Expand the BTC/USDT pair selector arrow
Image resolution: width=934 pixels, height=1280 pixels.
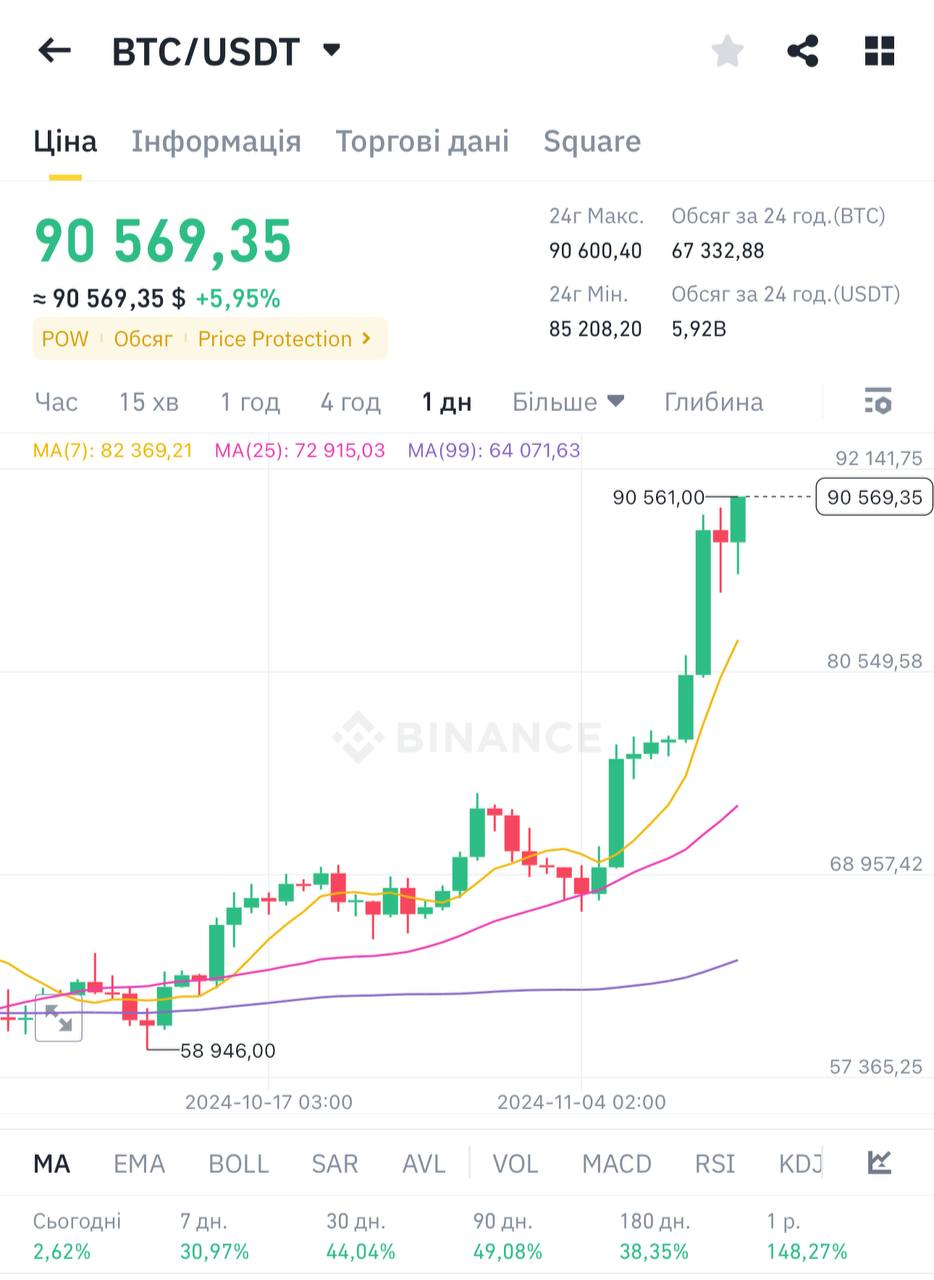(332, 50)
